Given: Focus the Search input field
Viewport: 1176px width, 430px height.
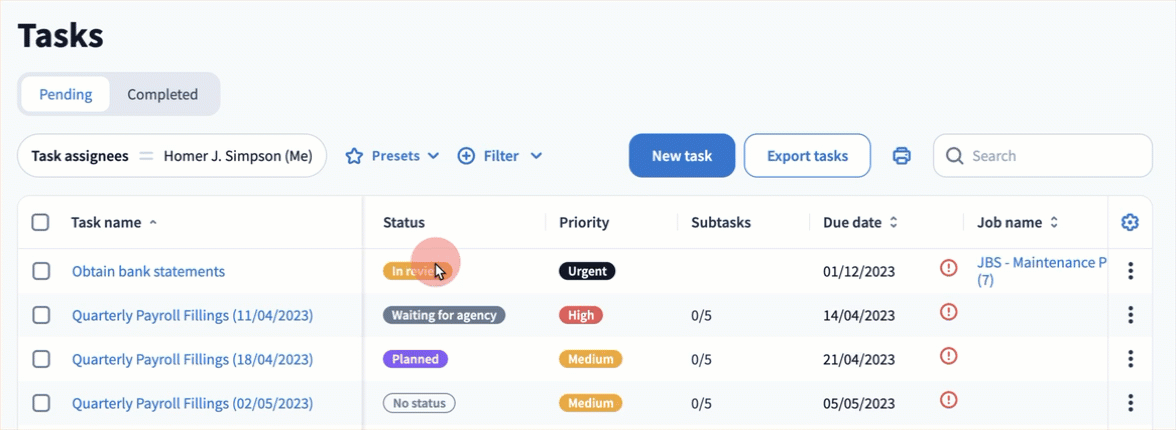Looking at the screenshot, I should click(1055, 156).
